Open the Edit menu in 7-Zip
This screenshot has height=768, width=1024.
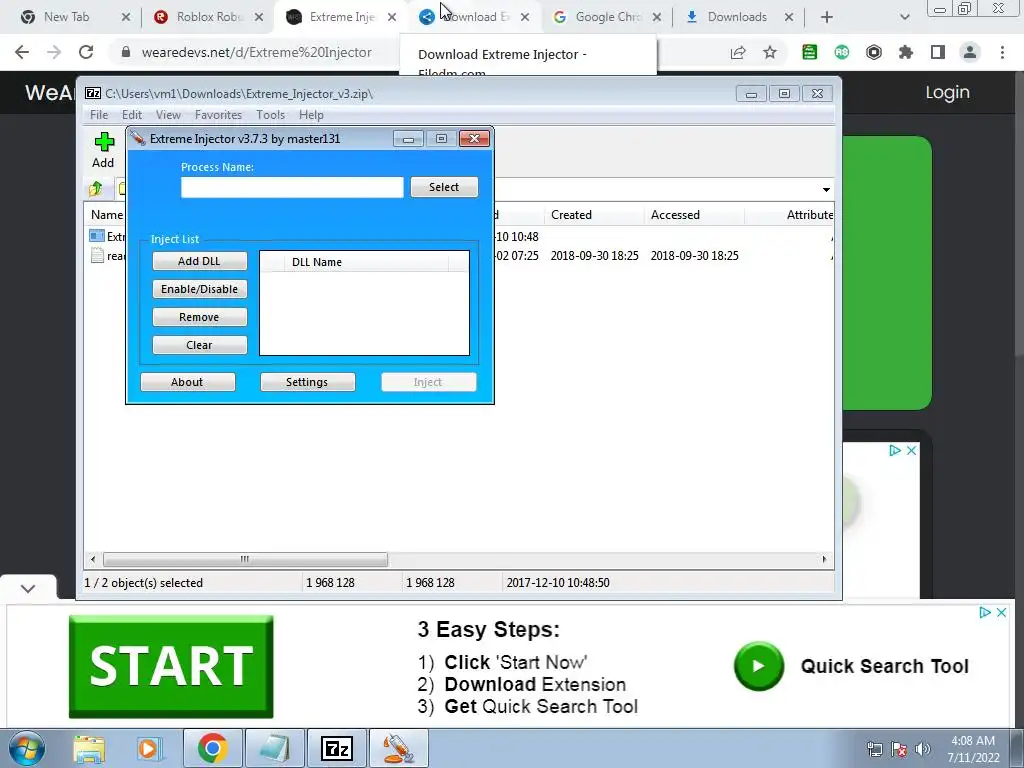(x=132, y=115)
